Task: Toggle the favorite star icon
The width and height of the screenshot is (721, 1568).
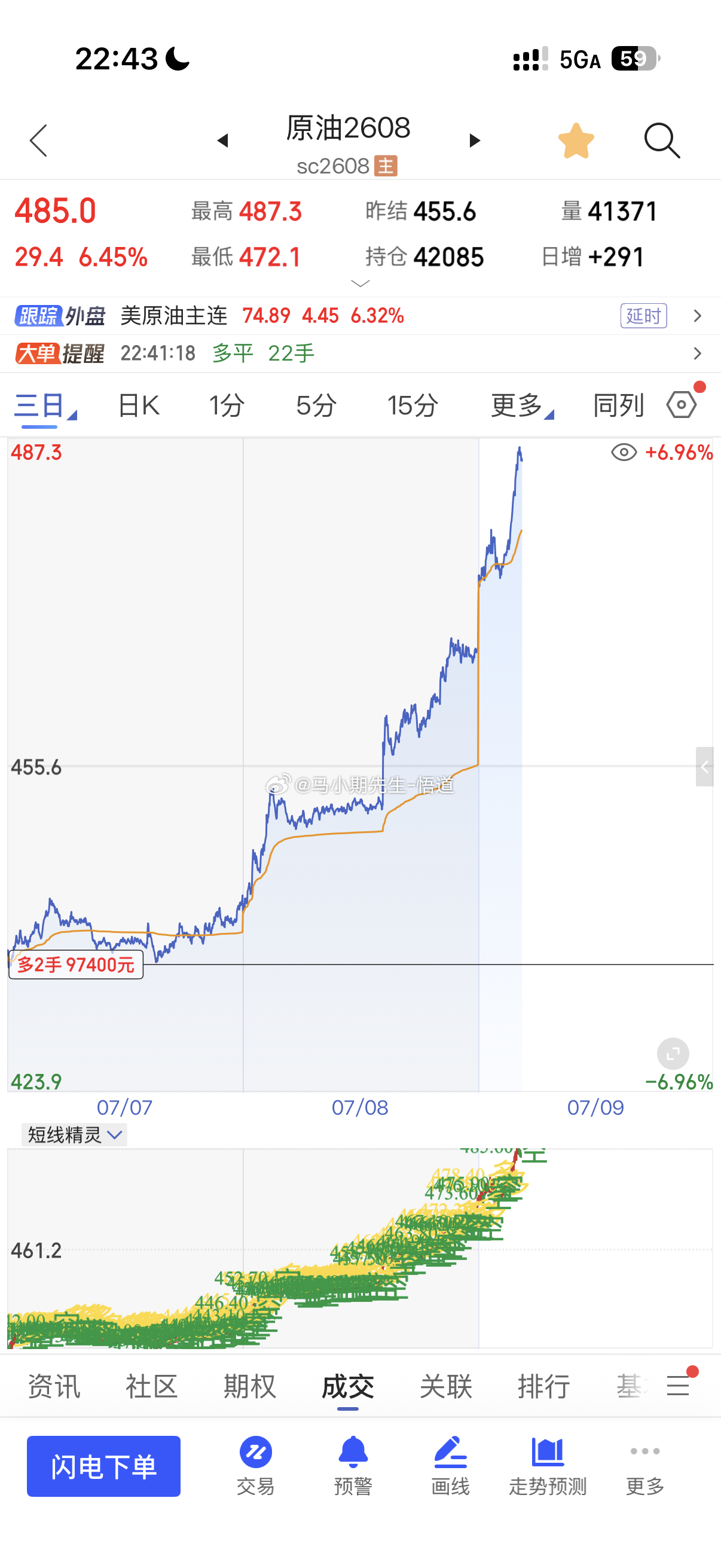Action: pyautogui.click(x=576, y=141)
